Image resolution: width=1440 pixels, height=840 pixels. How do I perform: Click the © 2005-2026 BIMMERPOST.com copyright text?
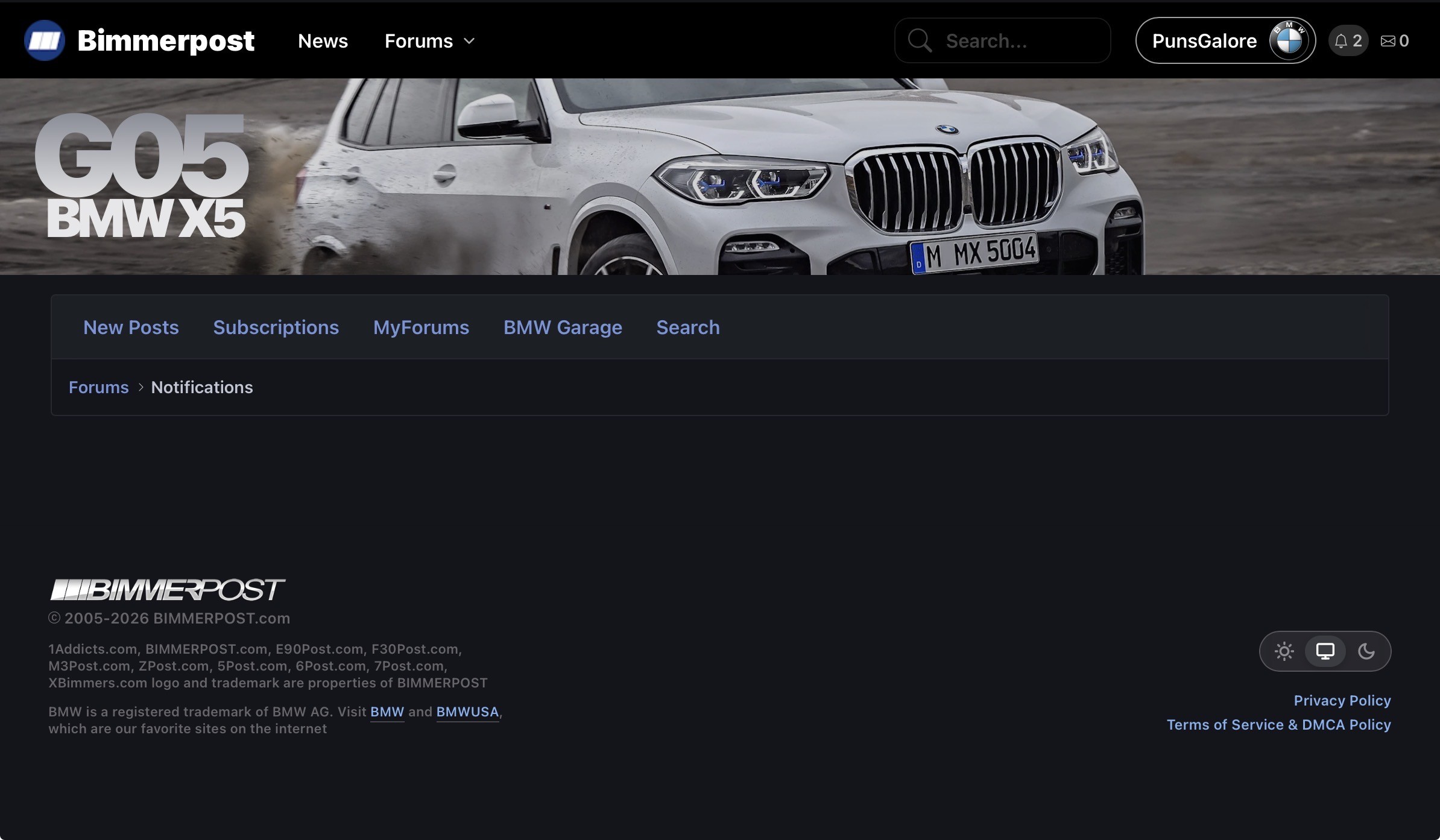click(x=169, y=618)
